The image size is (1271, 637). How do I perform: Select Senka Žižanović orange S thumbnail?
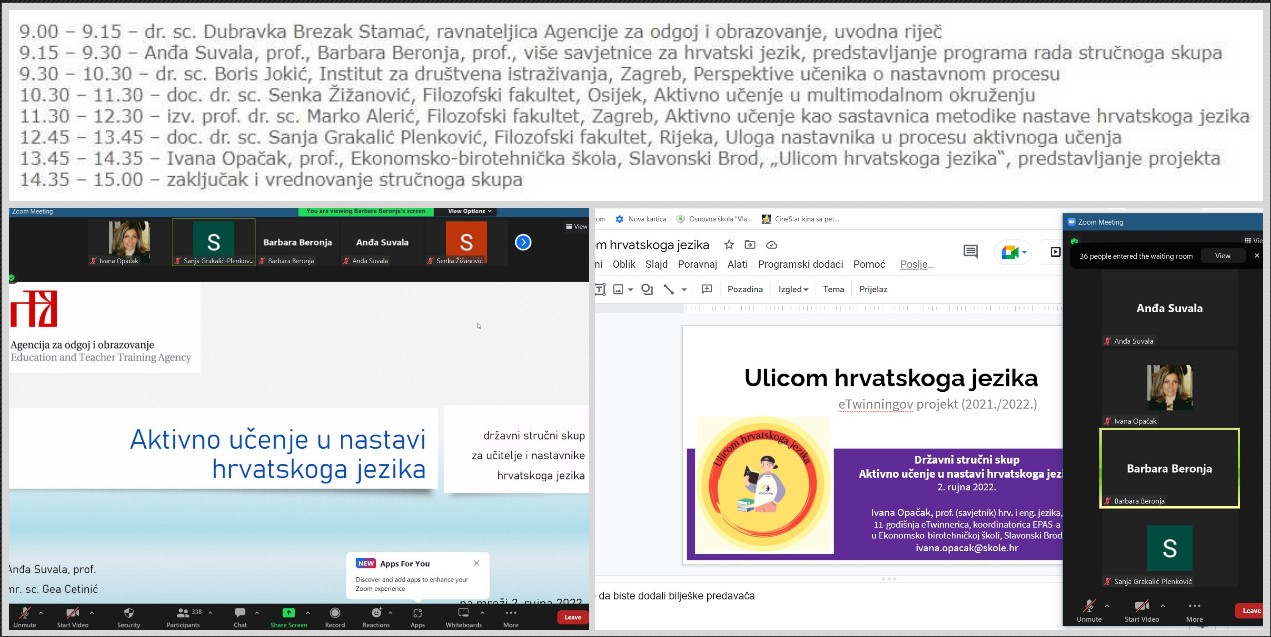466,242
